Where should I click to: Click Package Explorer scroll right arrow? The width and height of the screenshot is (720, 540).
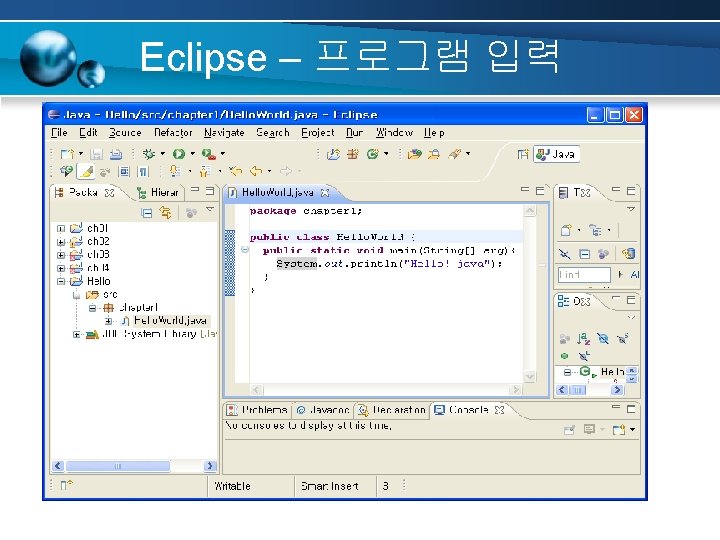210,466
